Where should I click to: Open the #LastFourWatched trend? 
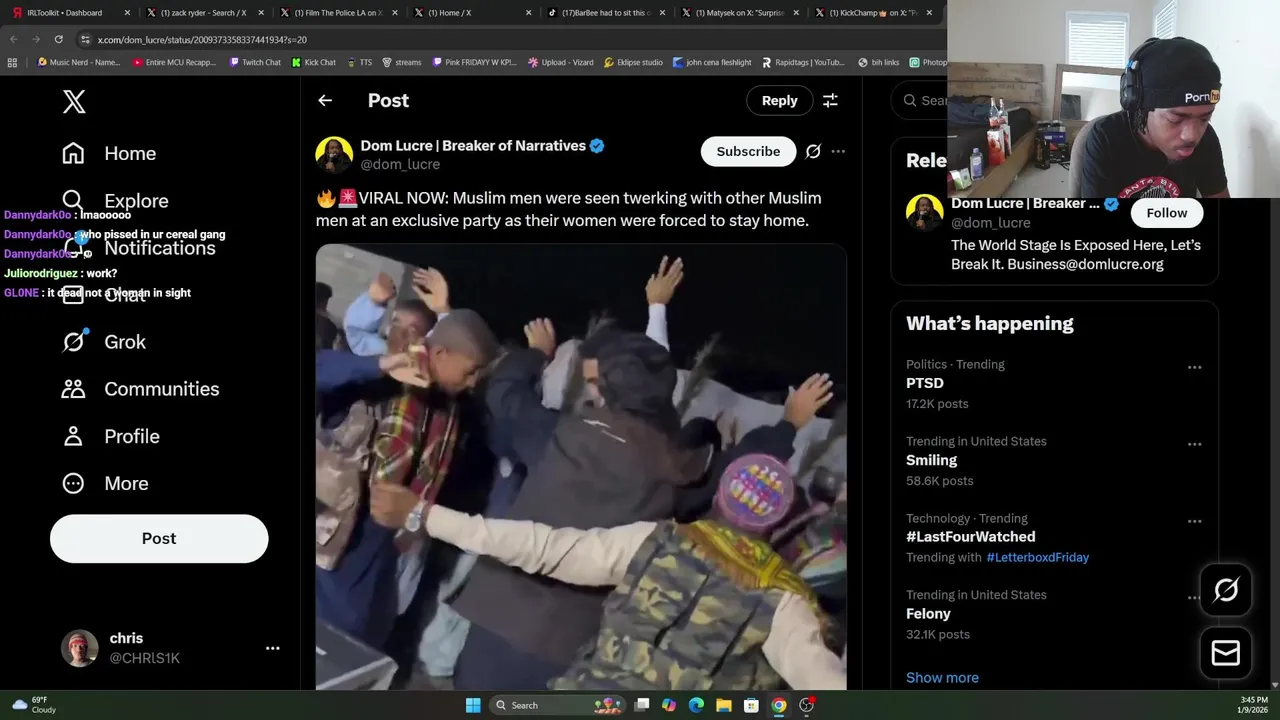970,537
